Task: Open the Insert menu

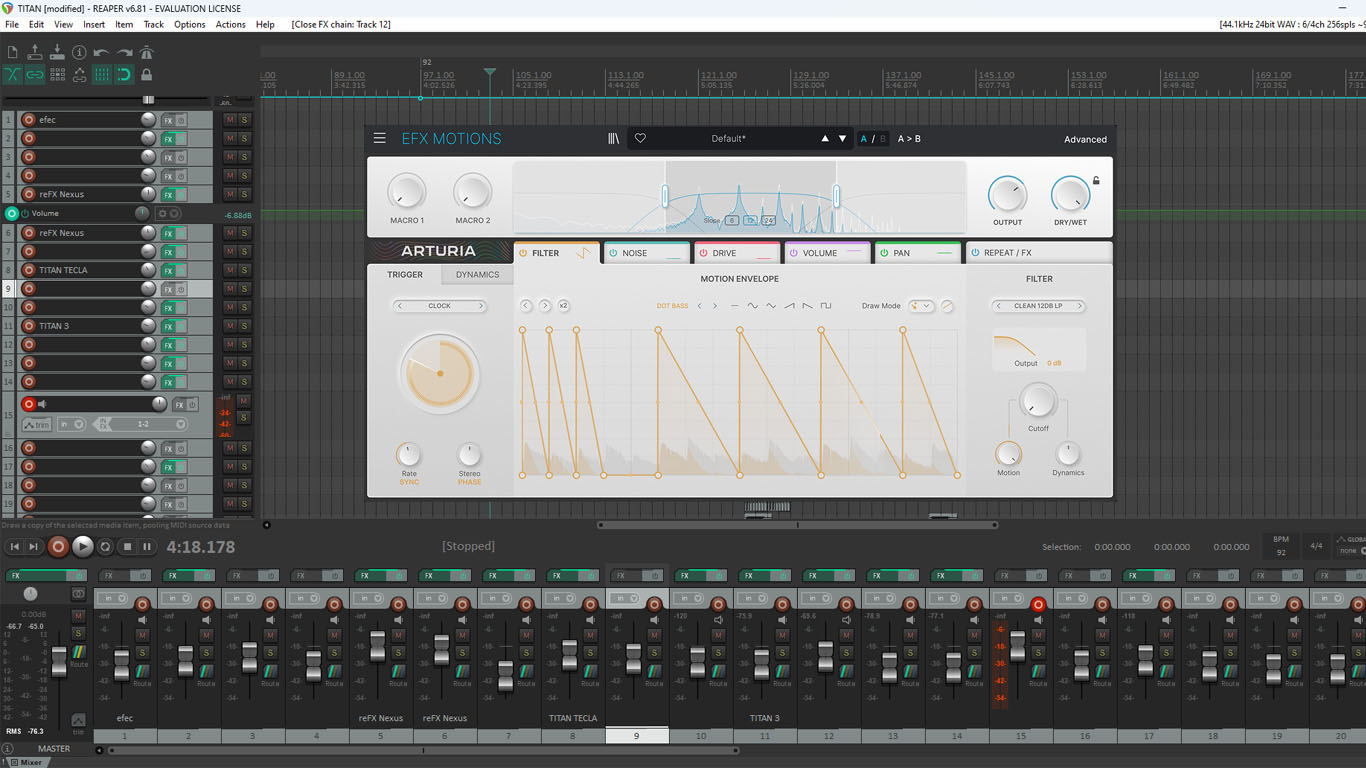Action: [x=94, y=24]
